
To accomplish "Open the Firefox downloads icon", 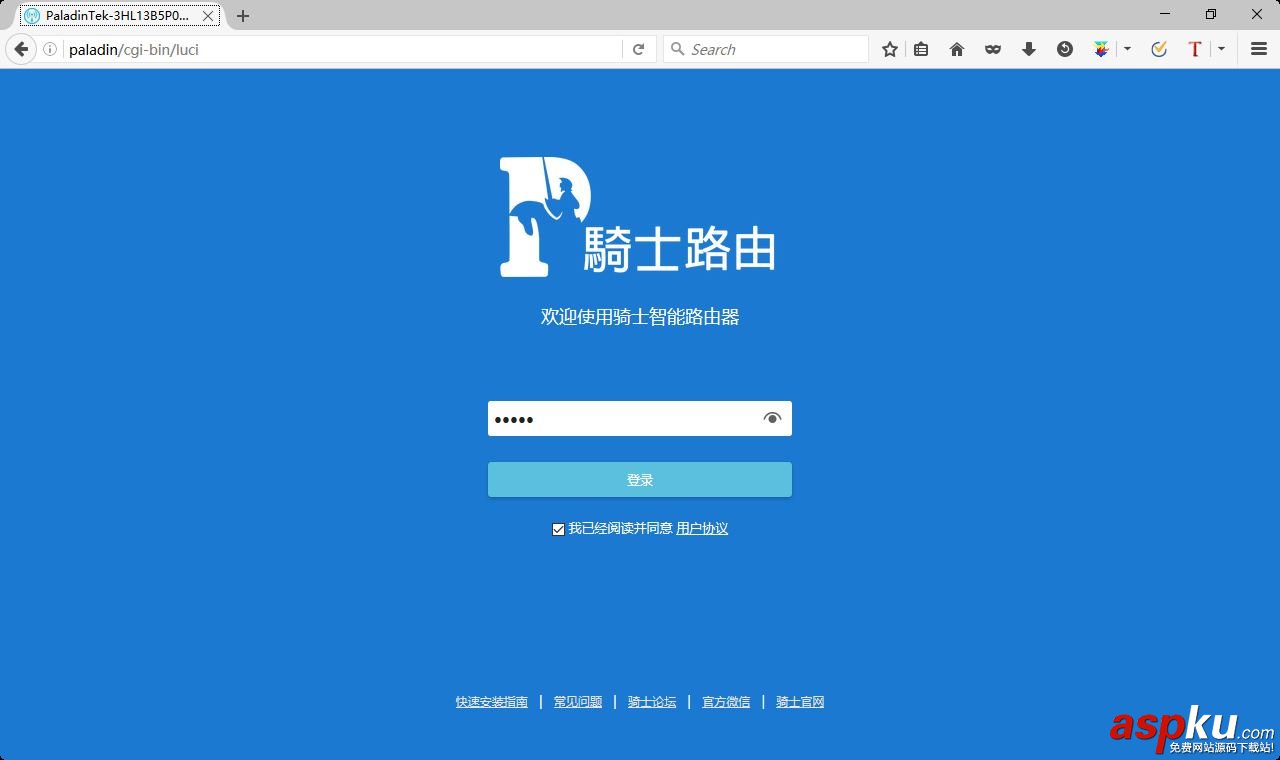I will click(x=1029, y=48).
